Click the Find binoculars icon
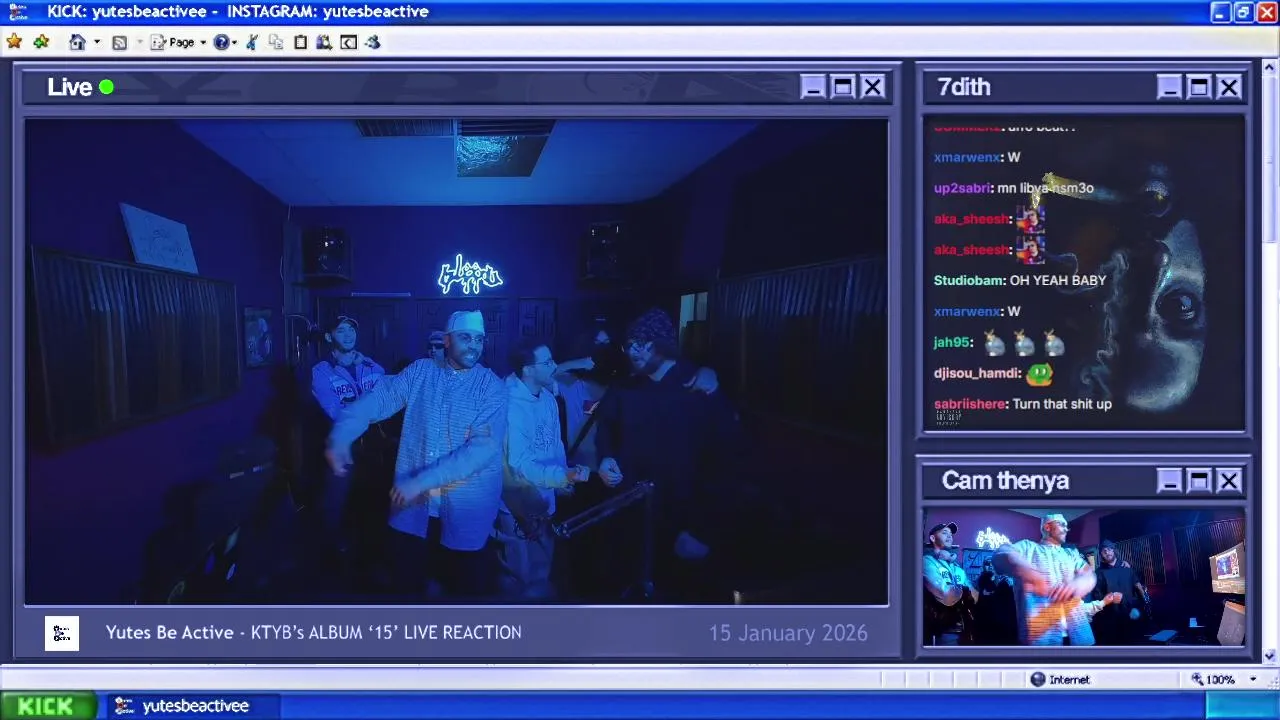Screen dimensions: 1280x720 click(324, 42)
